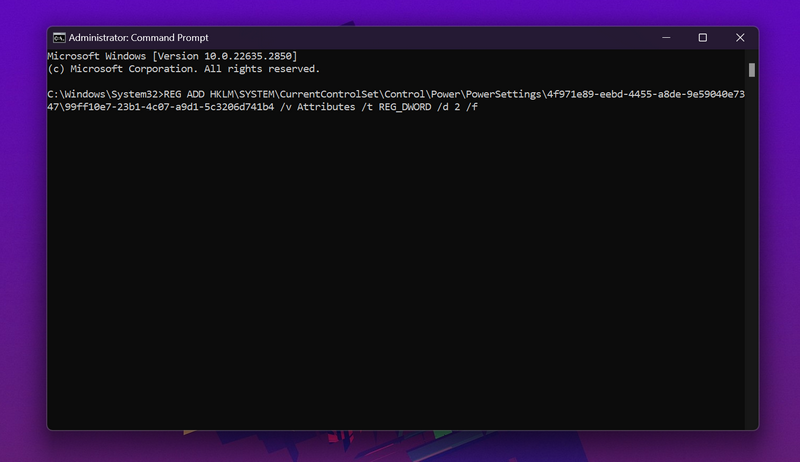Viewport: 800px width, 462px height.
Task: Click empty title bar area beside the title
Action: pyautogui.click(x=420, y=38)
